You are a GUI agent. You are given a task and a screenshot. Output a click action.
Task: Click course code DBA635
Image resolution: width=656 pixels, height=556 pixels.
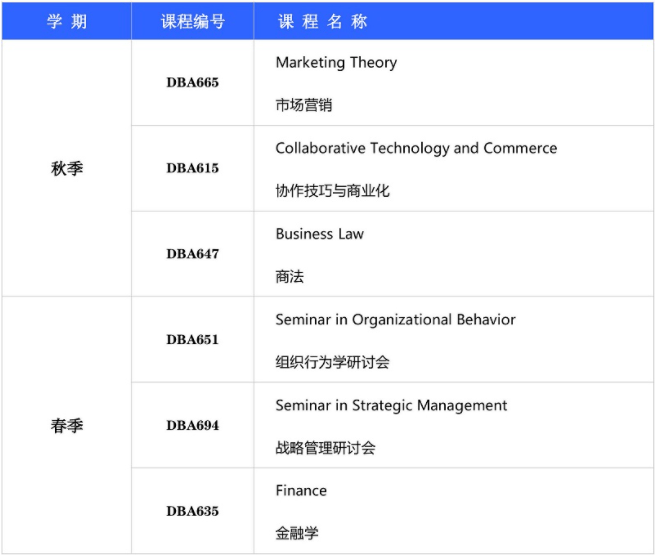click(192, 511)
